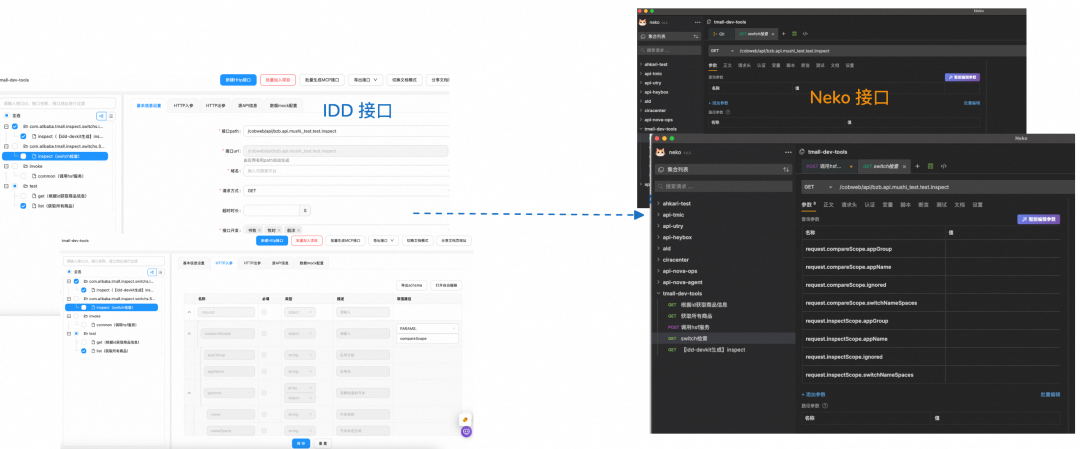
Task: Select the HTTP出参 tab on IDD basic-info page
Action: (x=216, y=106)
